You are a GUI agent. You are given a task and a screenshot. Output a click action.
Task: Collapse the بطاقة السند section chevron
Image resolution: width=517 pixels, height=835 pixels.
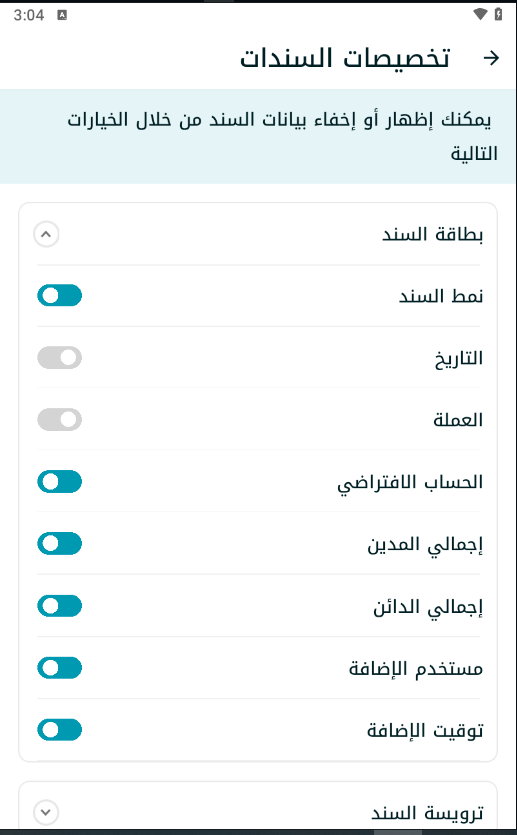(46, 234)
